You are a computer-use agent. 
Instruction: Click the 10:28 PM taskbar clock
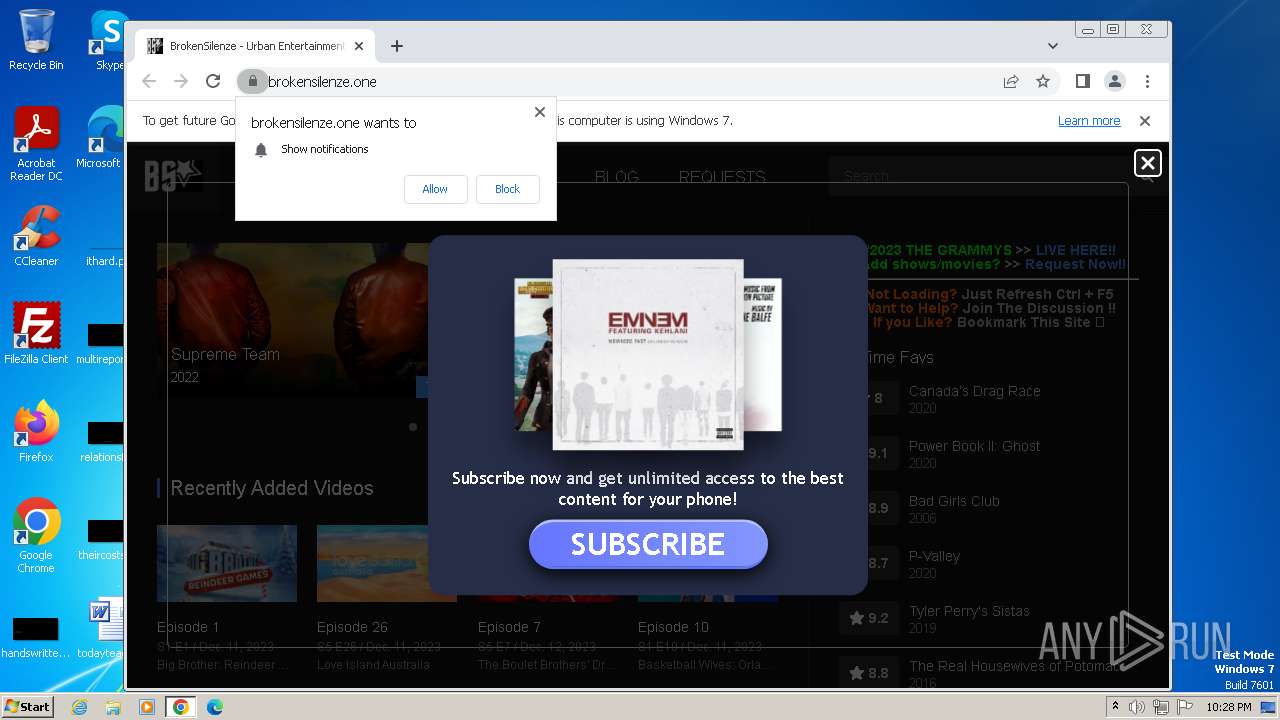click(x=1229, y=707)
